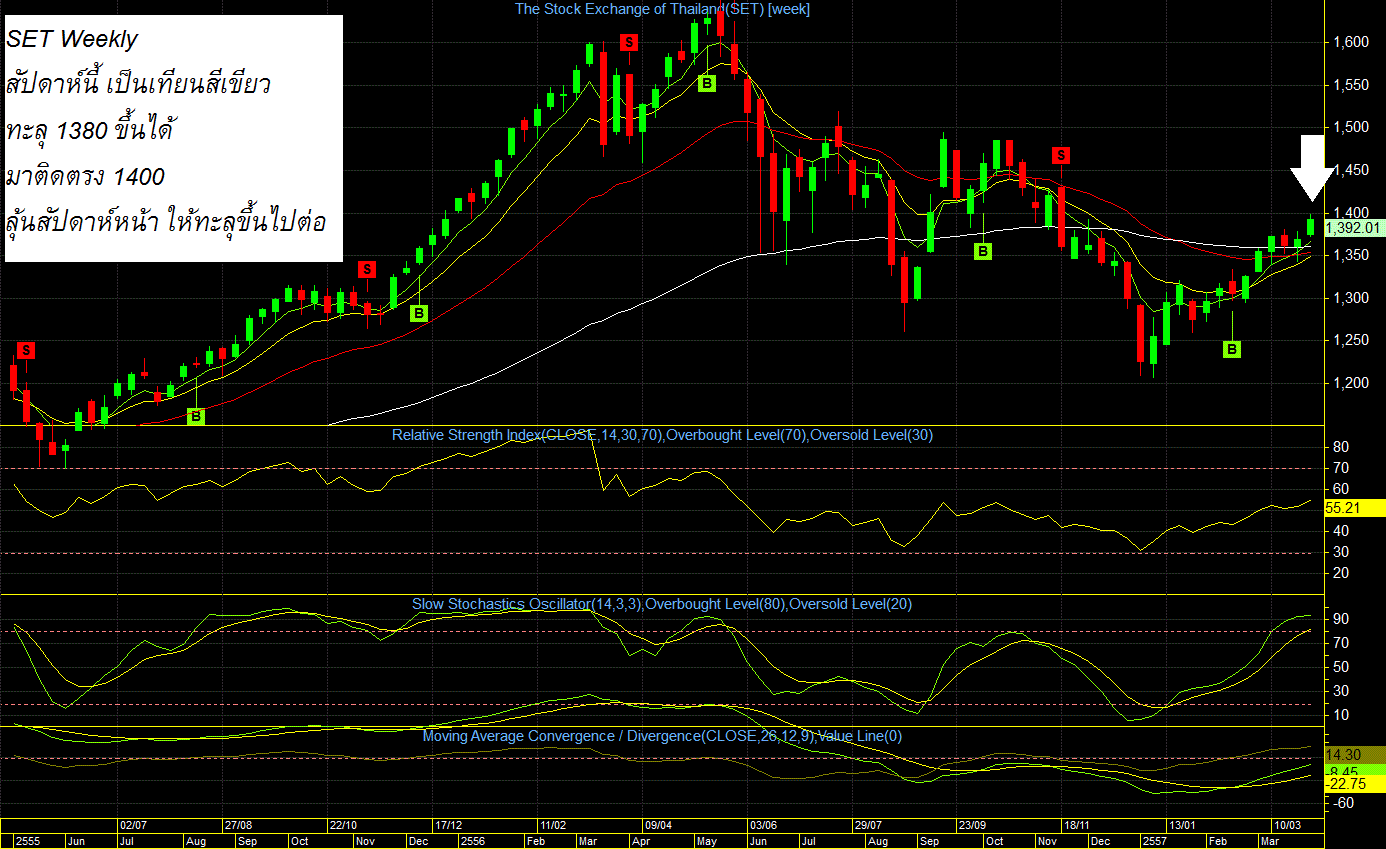Select the Slow Stochastics Oscillator indicator label

(662, 604)
